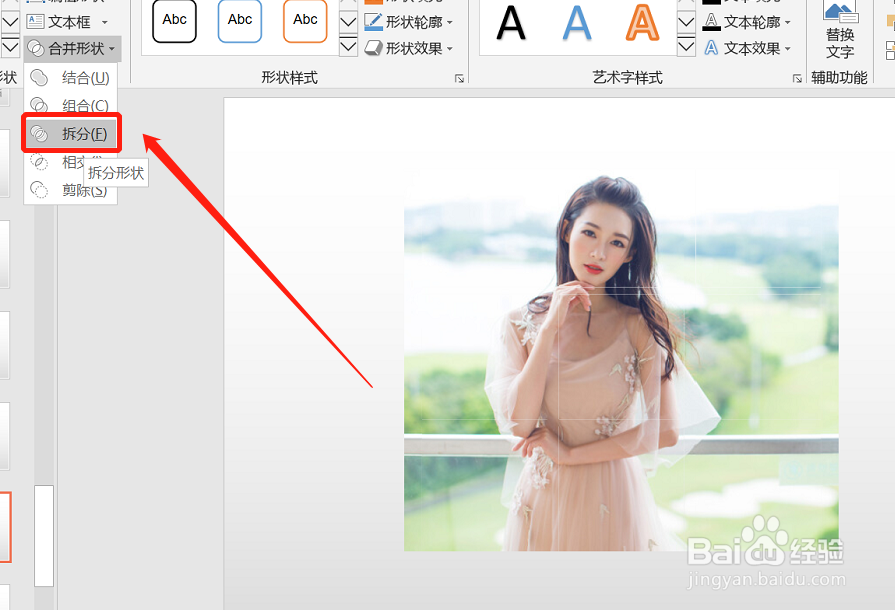895x610 pixels.
Task: Apply black A WordArt style
Action: [x=511, y=23]
